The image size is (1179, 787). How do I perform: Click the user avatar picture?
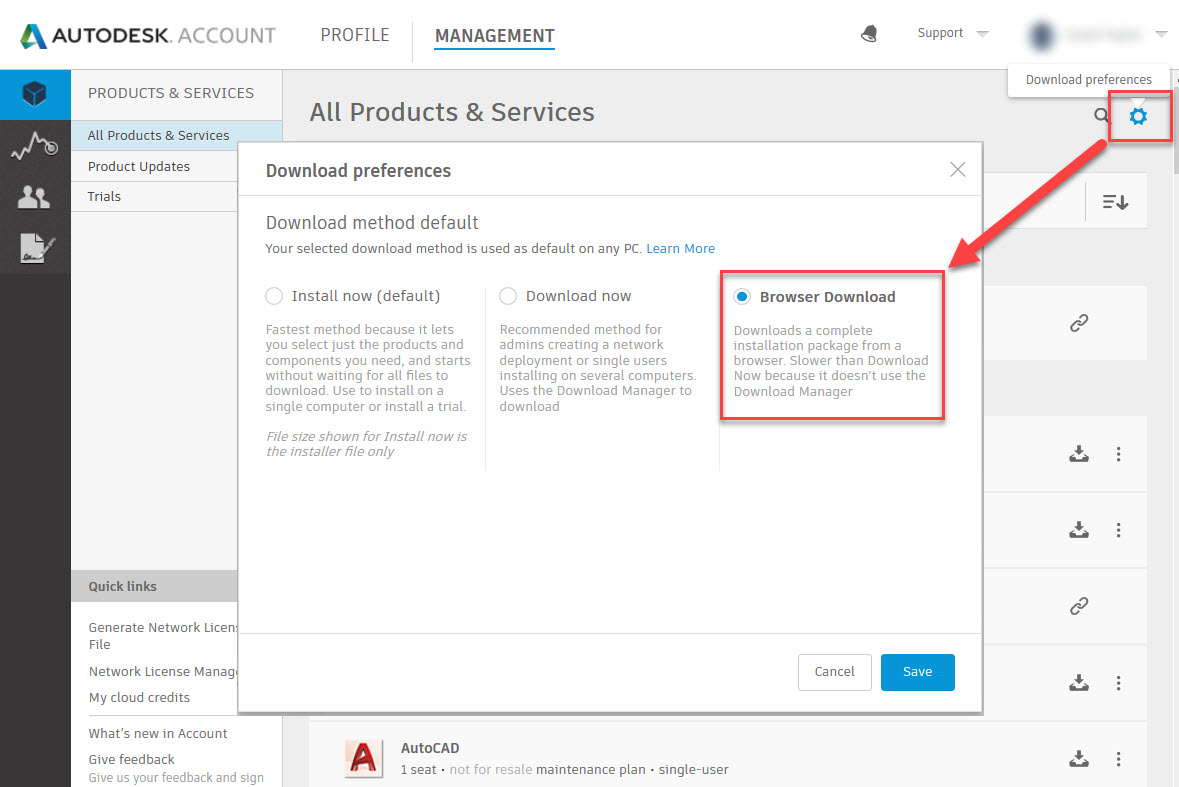1042,35
